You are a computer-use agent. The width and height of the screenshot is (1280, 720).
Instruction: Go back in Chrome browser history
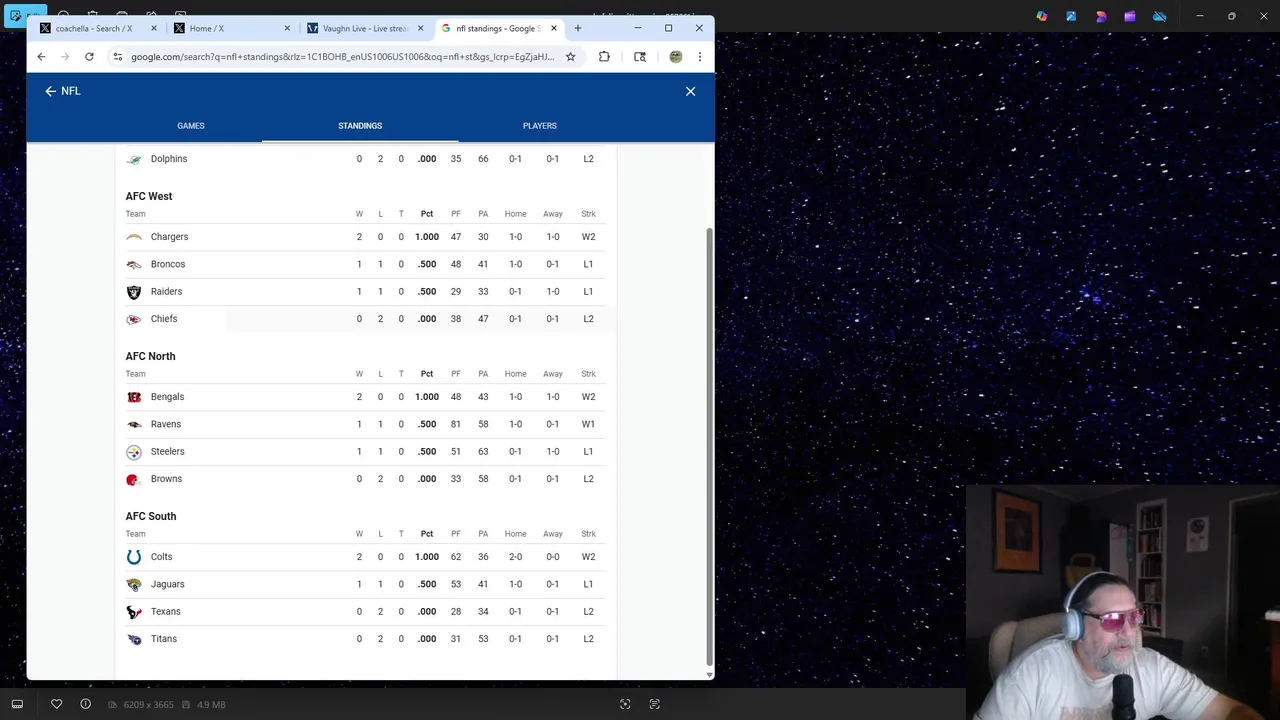(x=41, y=57)
